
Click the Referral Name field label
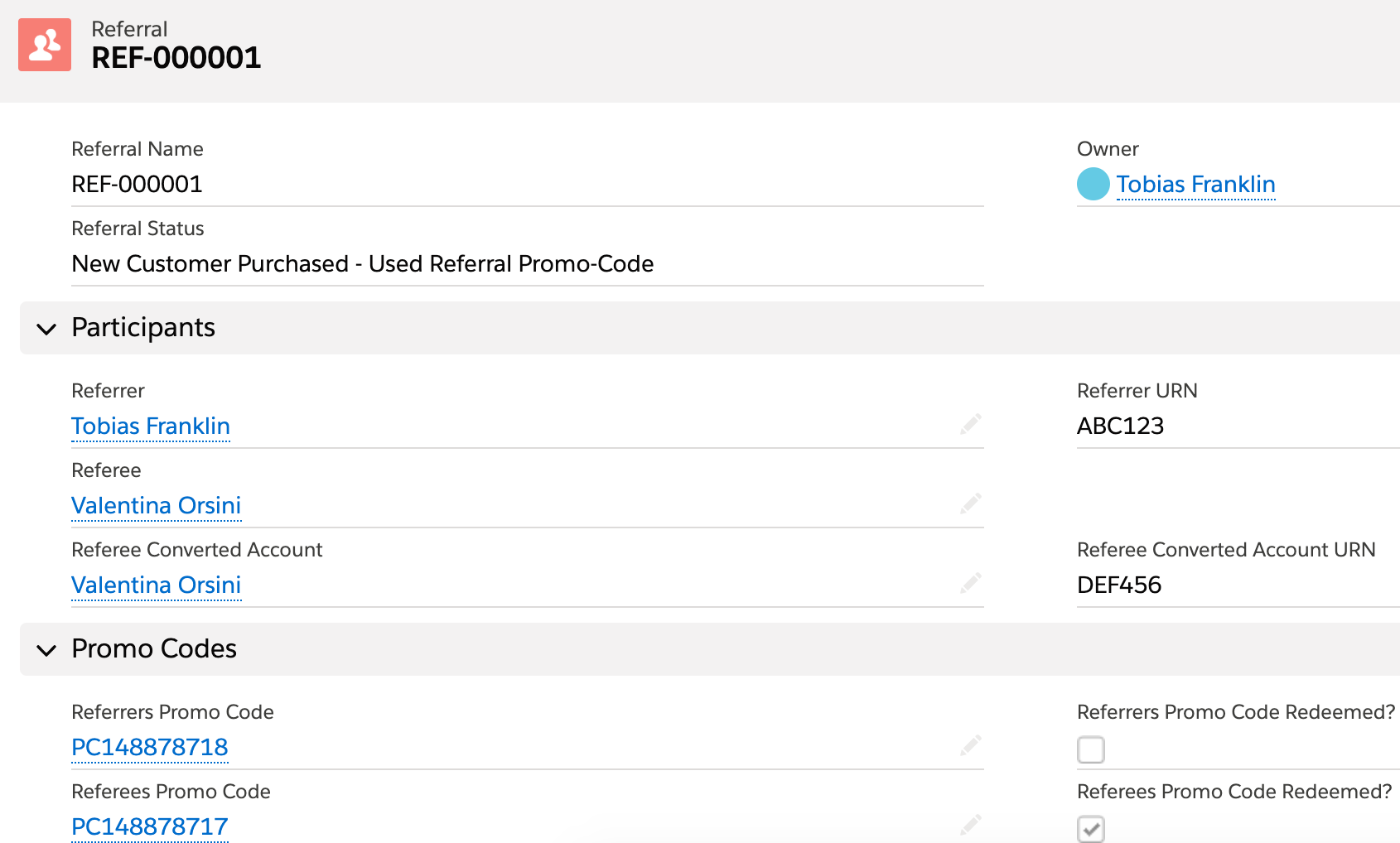[x=138, y=149]
